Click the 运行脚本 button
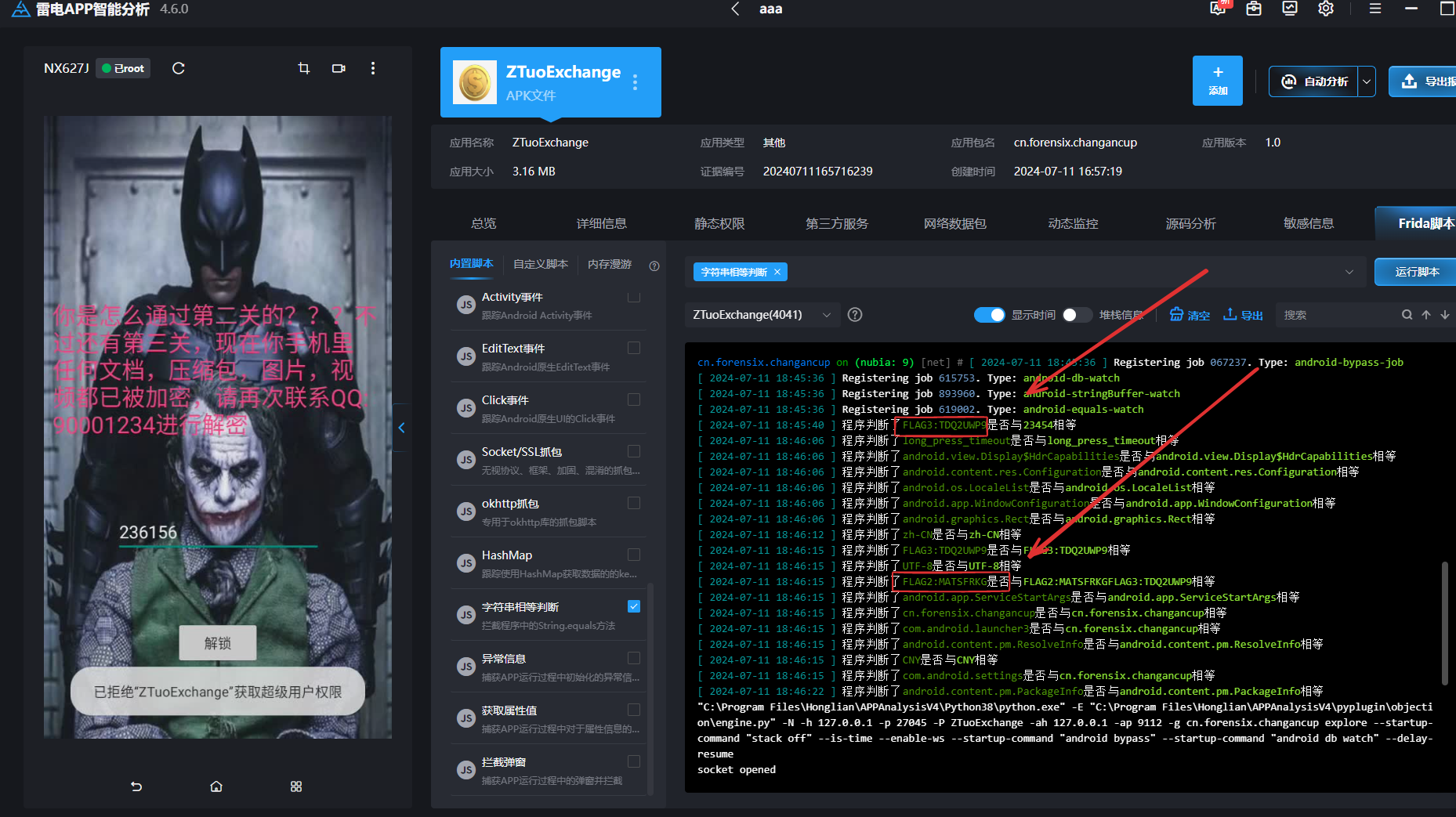 (x=1417, y=272)
